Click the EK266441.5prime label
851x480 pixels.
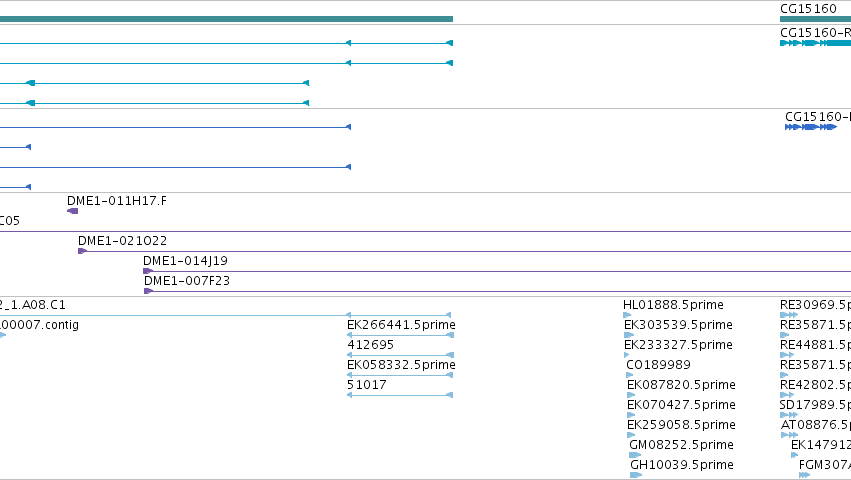click(401, 325)
